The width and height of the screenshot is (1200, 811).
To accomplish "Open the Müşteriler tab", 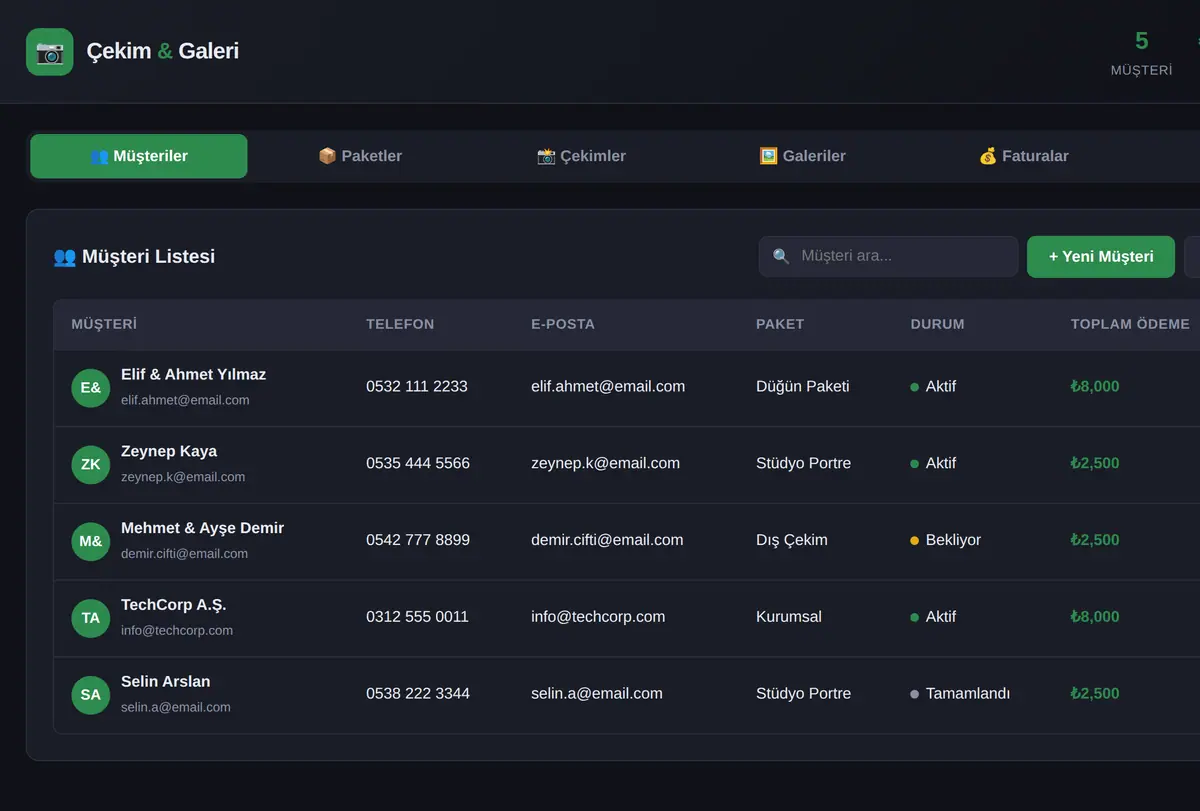I will [x=139, y=156].
